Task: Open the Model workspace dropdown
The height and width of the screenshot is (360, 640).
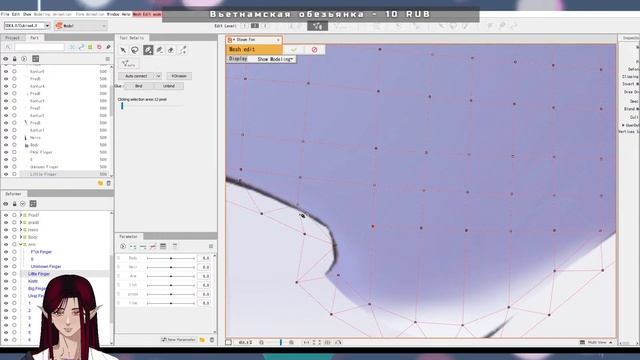Action: pos(81,26)
